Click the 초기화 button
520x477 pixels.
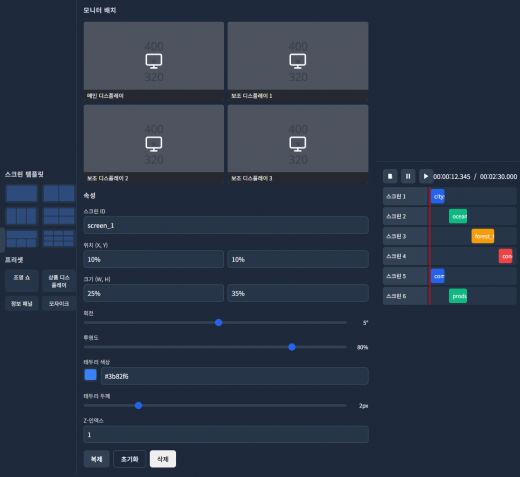(130, 459)
